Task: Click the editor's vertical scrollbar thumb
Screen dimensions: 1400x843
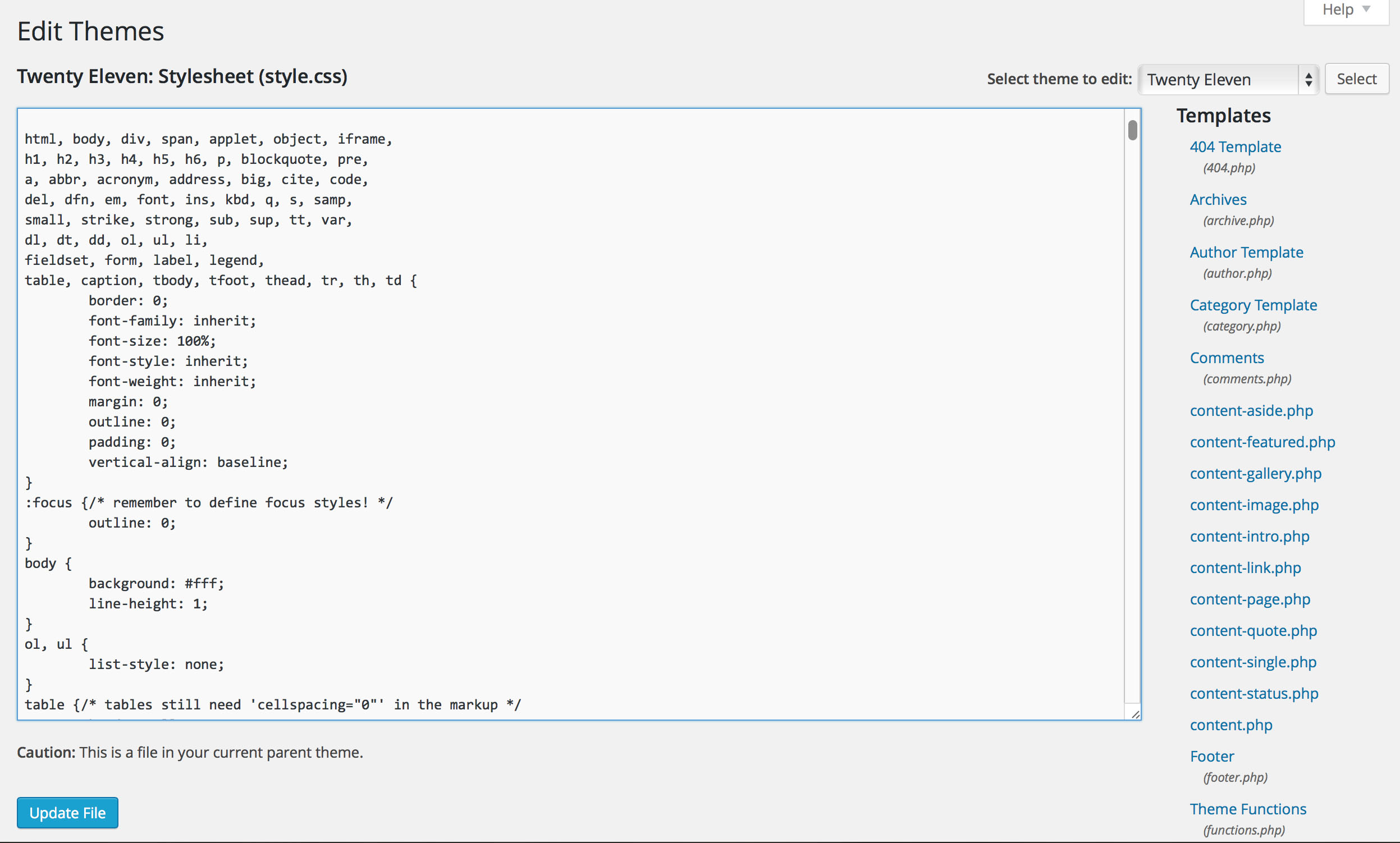Action: [1132, 130]
